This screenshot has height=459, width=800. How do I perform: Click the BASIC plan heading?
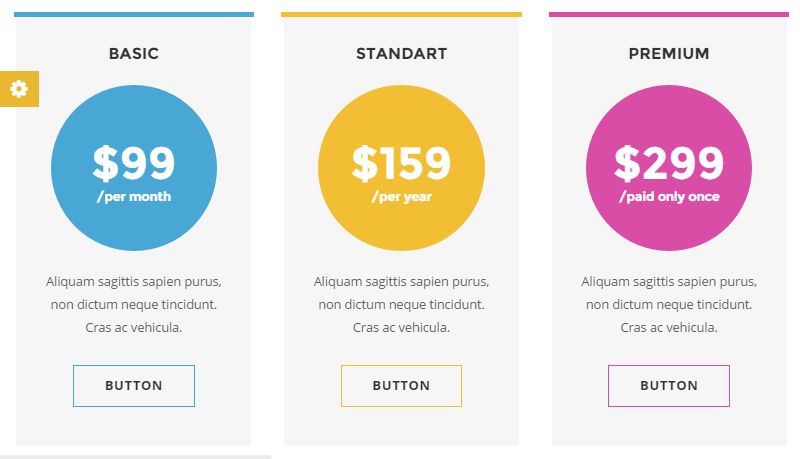(134, 54)
